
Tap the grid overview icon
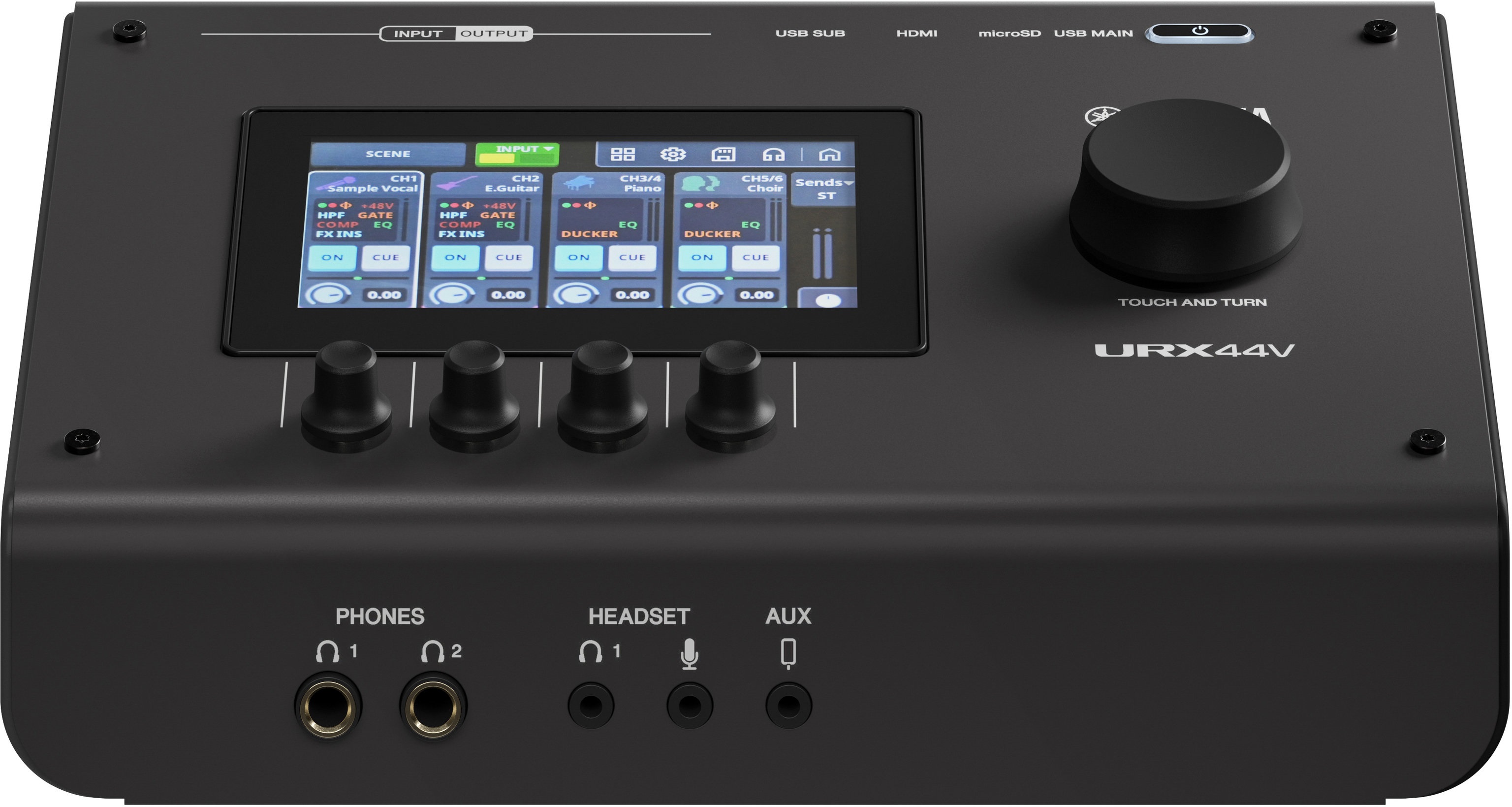coord(623,155)
